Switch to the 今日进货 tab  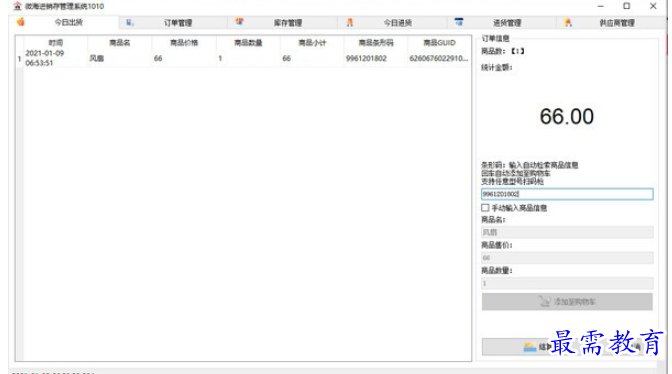397,23
